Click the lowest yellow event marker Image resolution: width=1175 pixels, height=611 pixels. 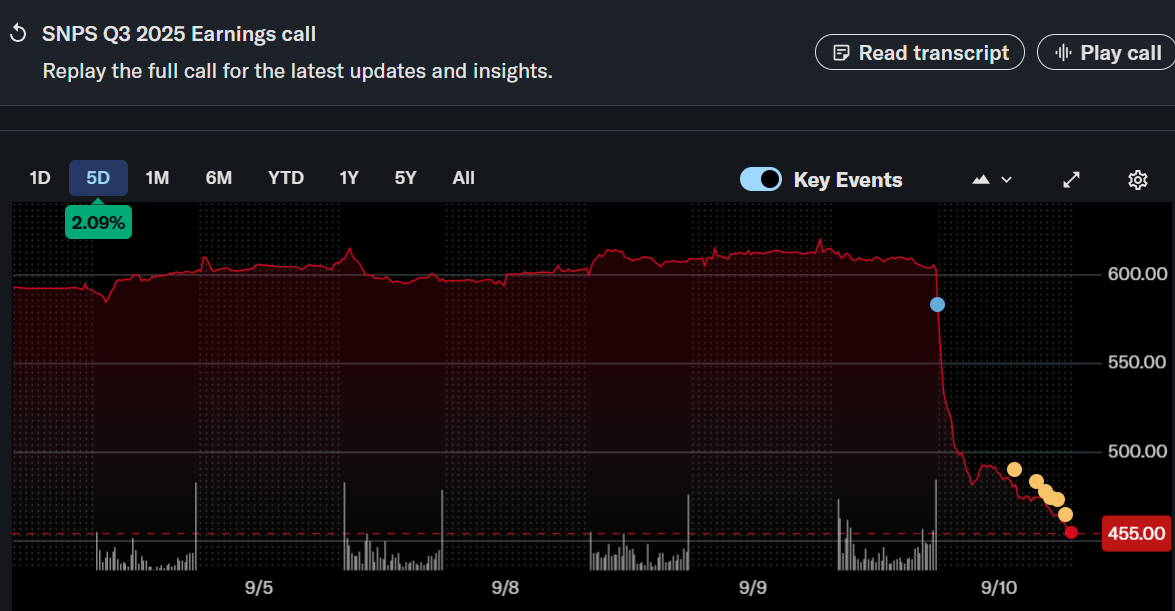(1066, 514)
